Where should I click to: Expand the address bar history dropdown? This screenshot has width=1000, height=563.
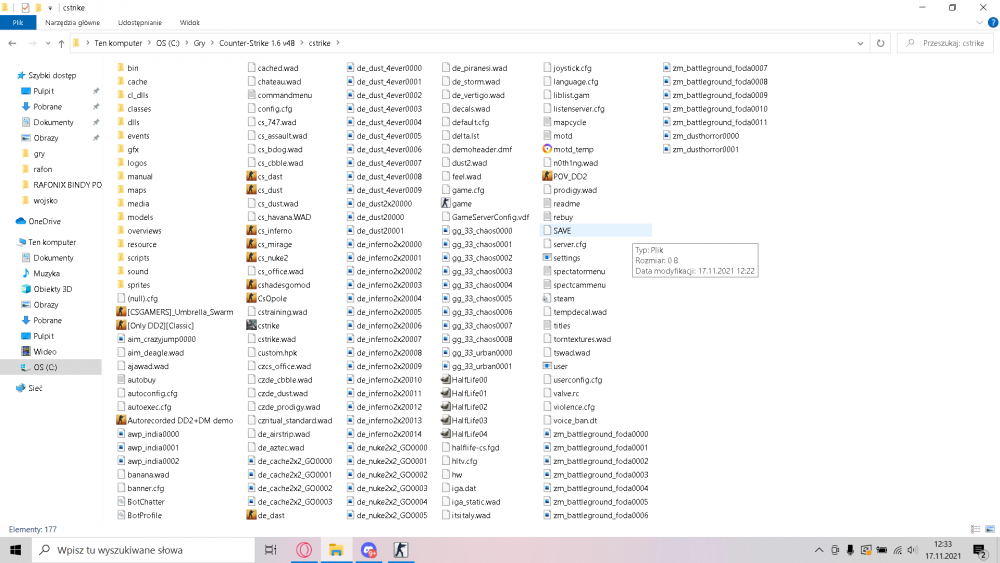pyautogui.click(x=860, y=43)
